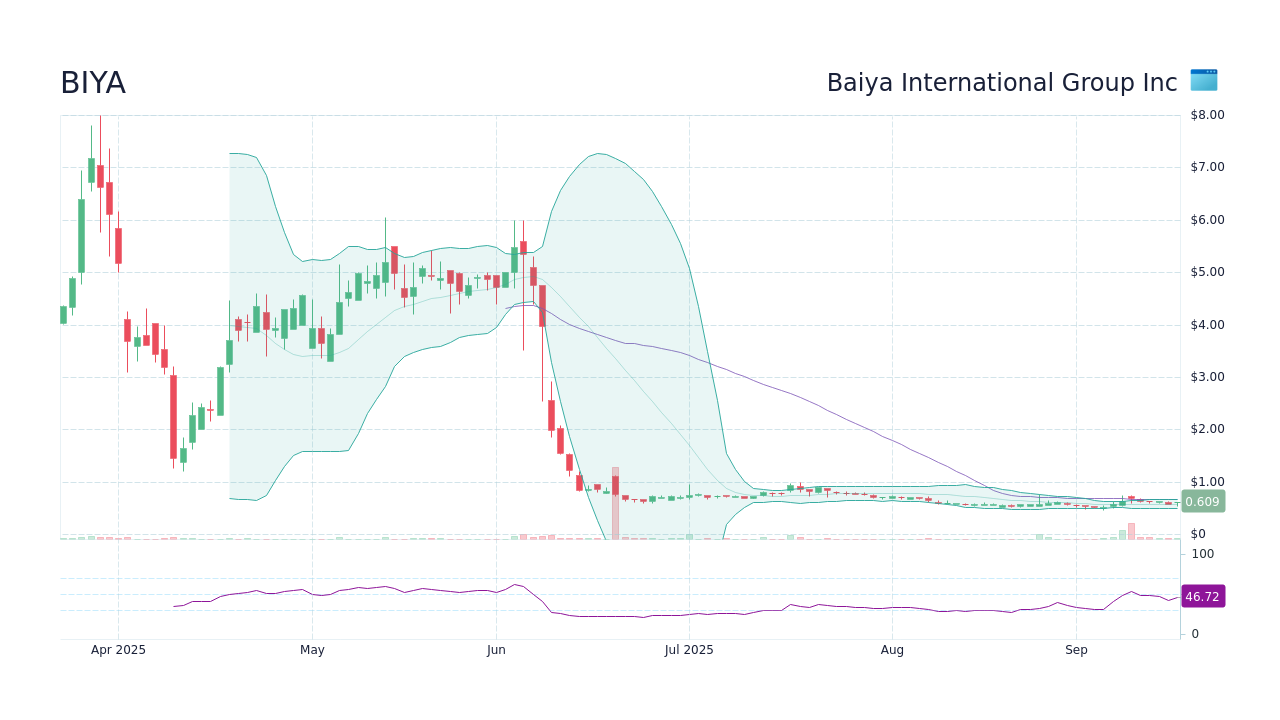
Task: Click the BIYA ticker symbol title
Action: tap(93, 83)
